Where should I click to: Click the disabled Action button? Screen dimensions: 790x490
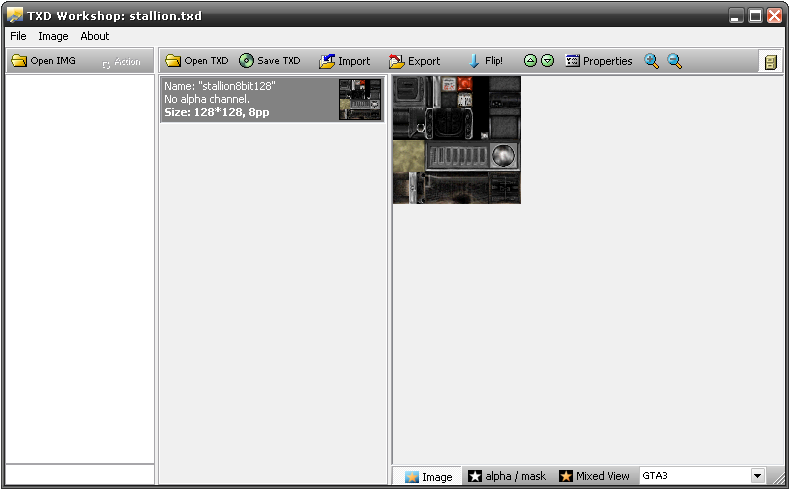[x=121, y=62]
